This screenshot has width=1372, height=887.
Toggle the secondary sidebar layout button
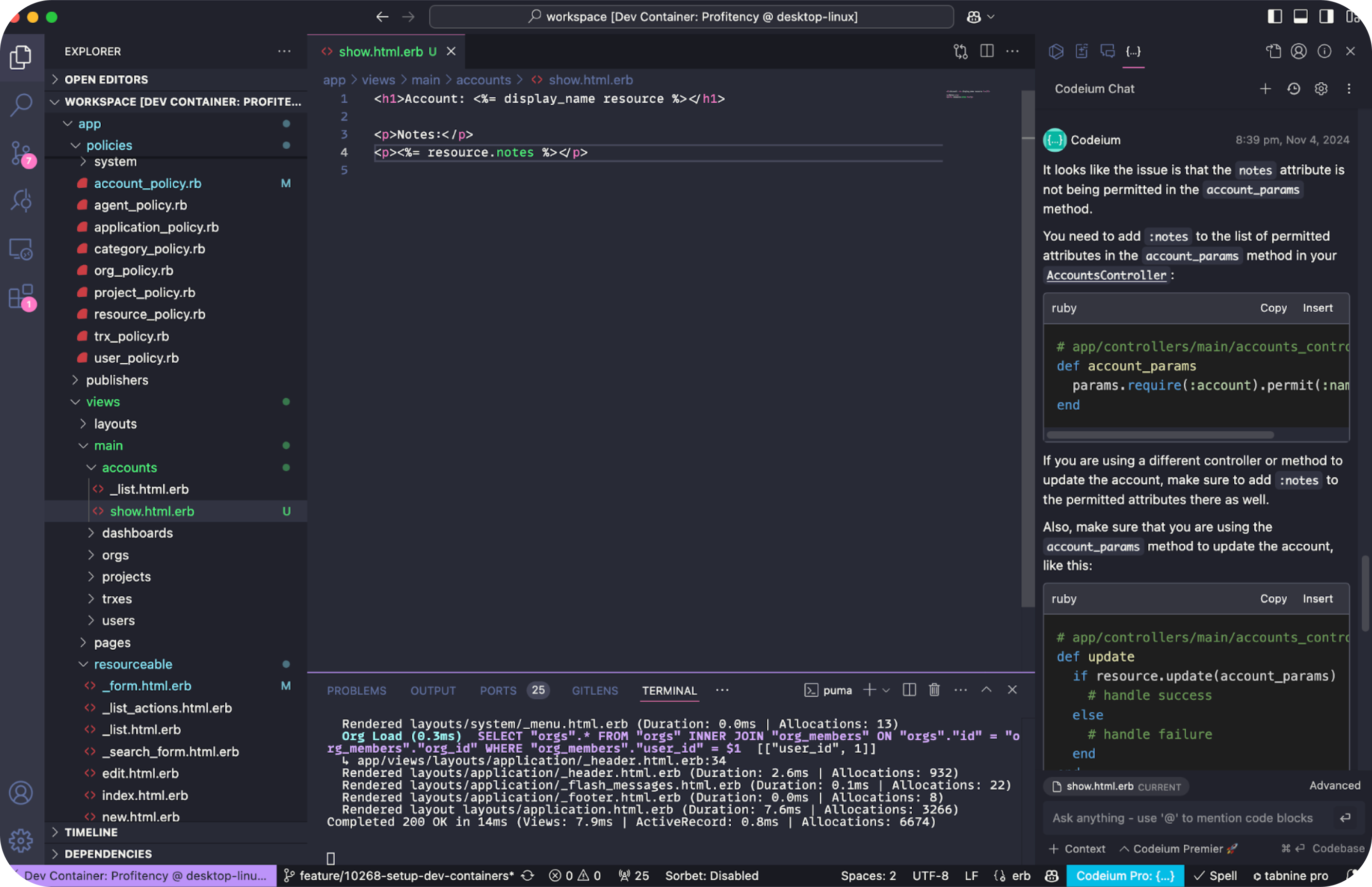pyautogui.click(x=1326, y=17)
